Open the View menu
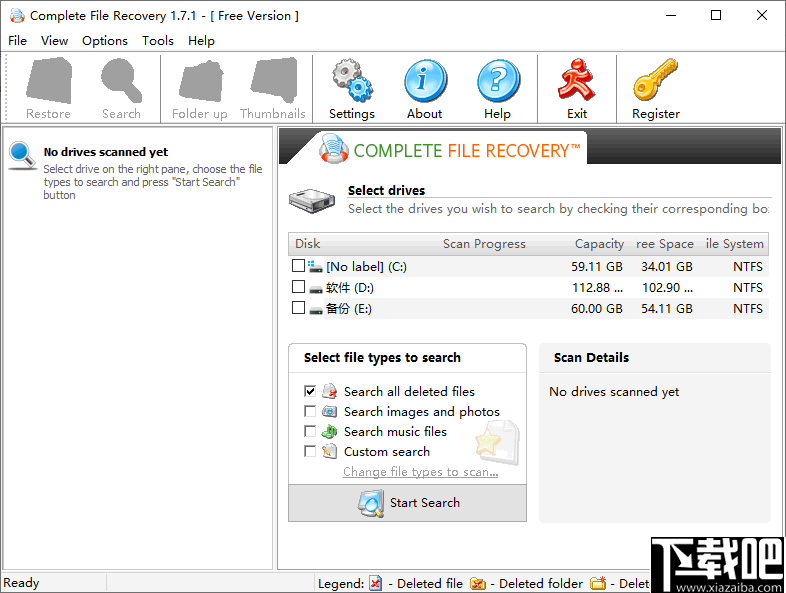The width and height of the screenshot is (786, 593). click(55, 41)
